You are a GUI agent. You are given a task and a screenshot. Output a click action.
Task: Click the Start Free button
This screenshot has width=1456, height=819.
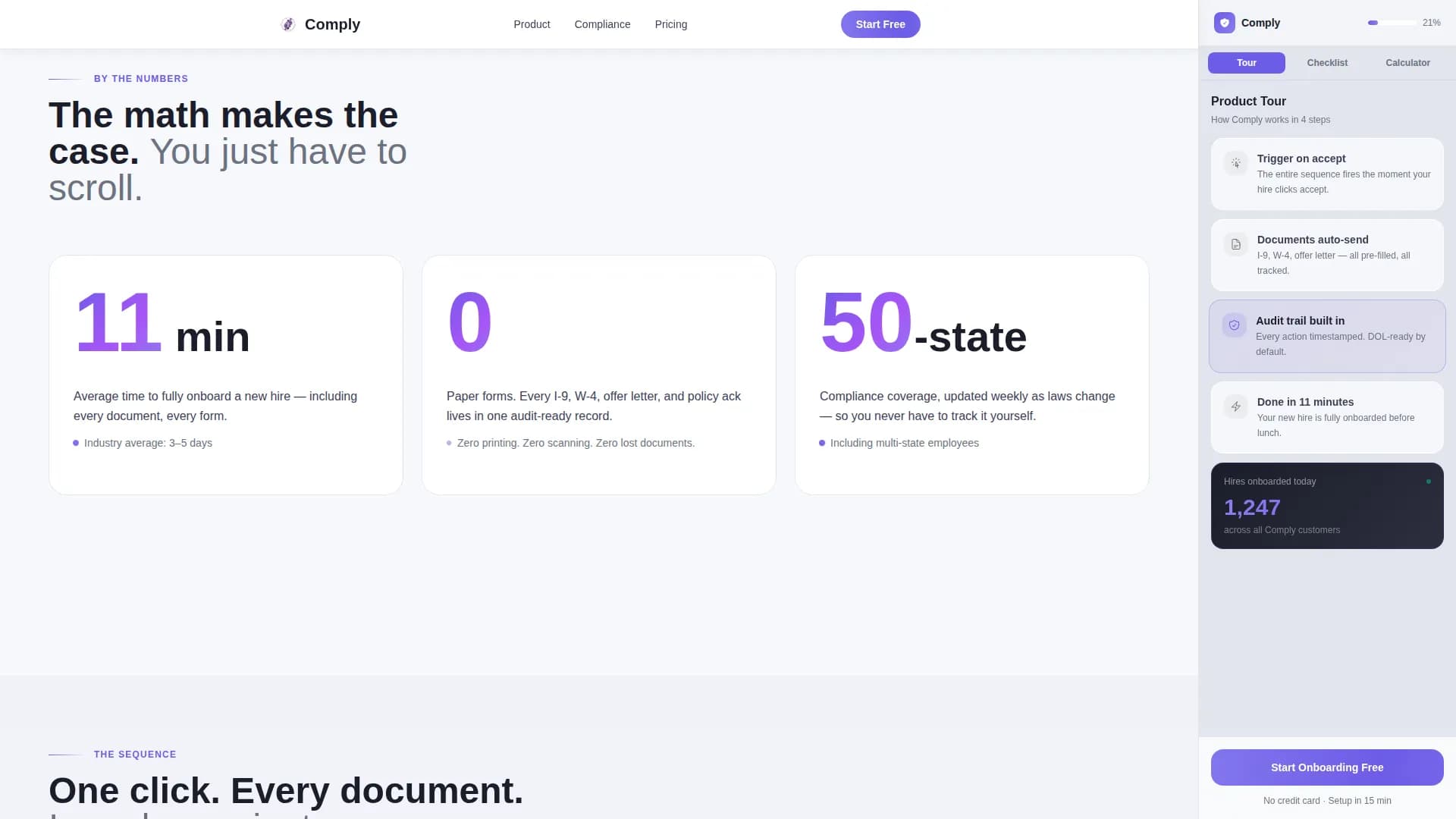click(880, 24)
